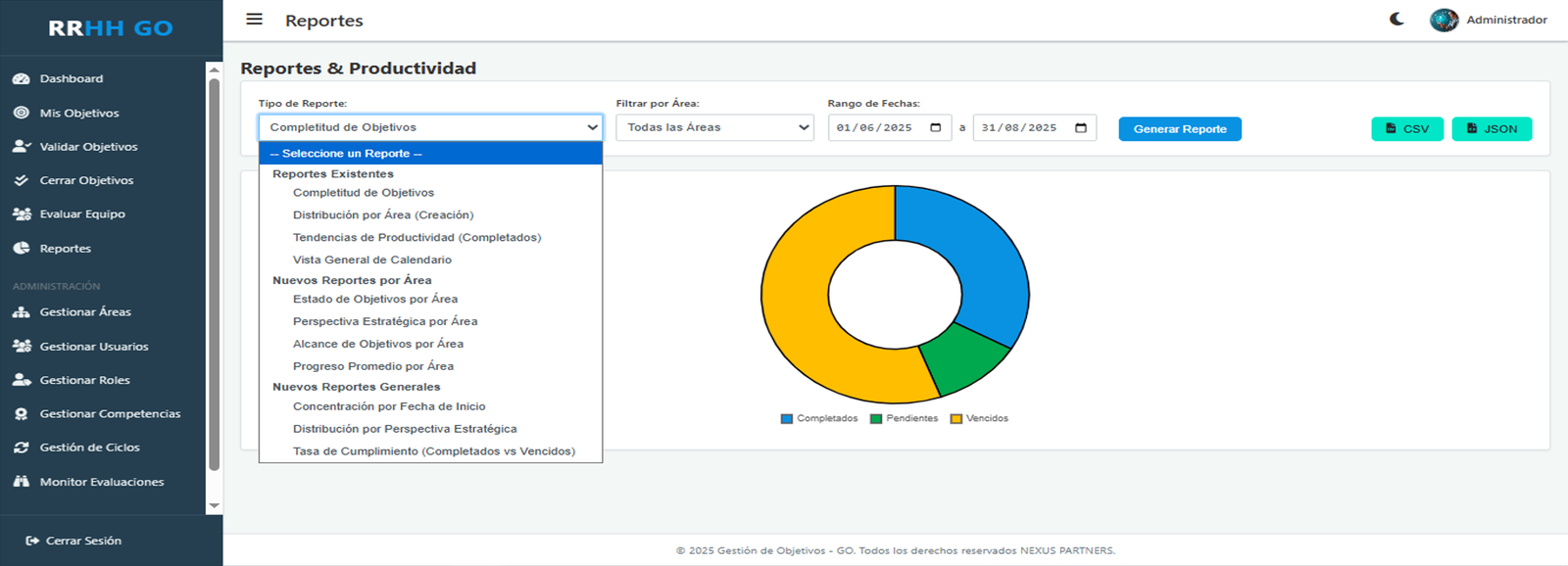Click Gestión de Ciclos sync icon
The width and height of the screenshot is (1568, 566).
click(x=21, y=448)
